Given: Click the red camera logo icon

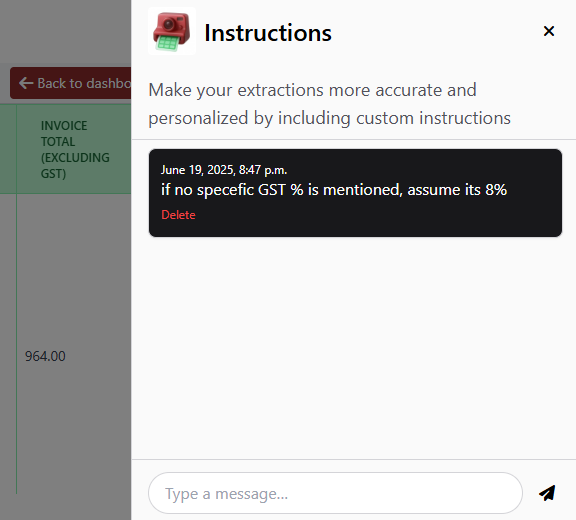Looking at the screenshot, I should pyautogui.click(x=172, y=31).
